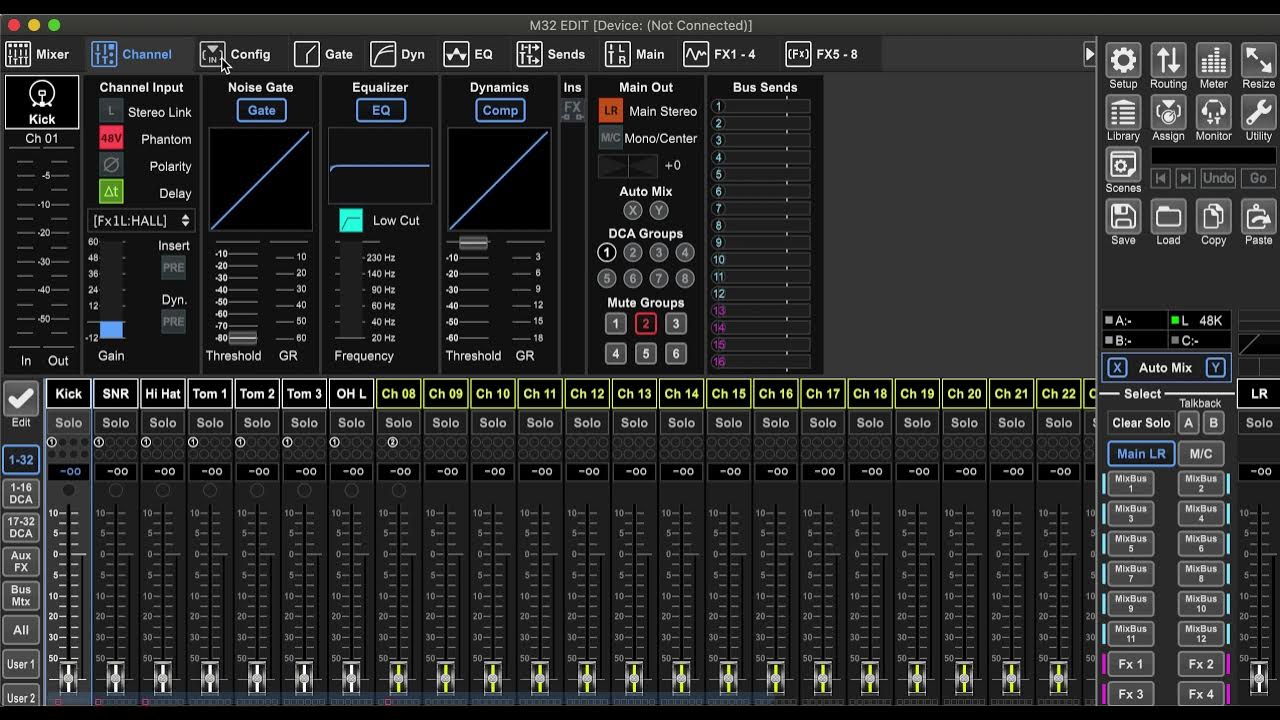Click the Copy icon
This screenshot has width=1280, height=720.
[1213, 216]
